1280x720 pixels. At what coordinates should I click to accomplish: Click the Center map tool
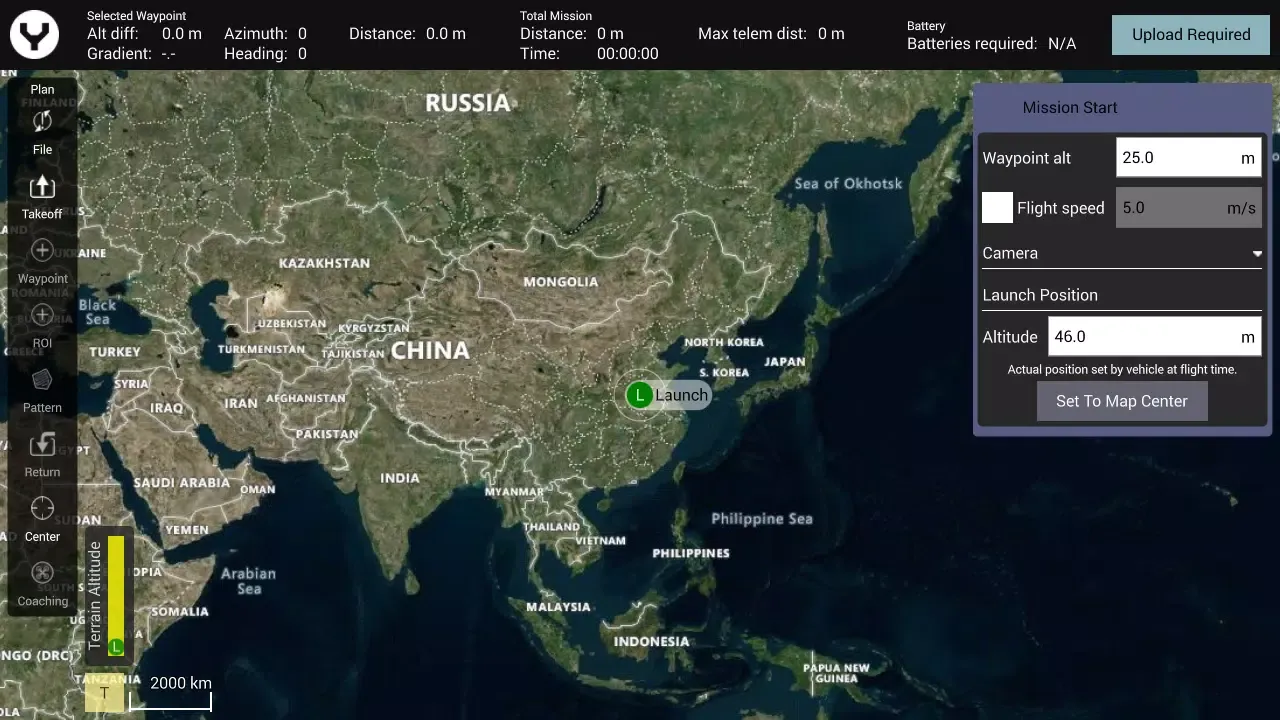(42, 519)
